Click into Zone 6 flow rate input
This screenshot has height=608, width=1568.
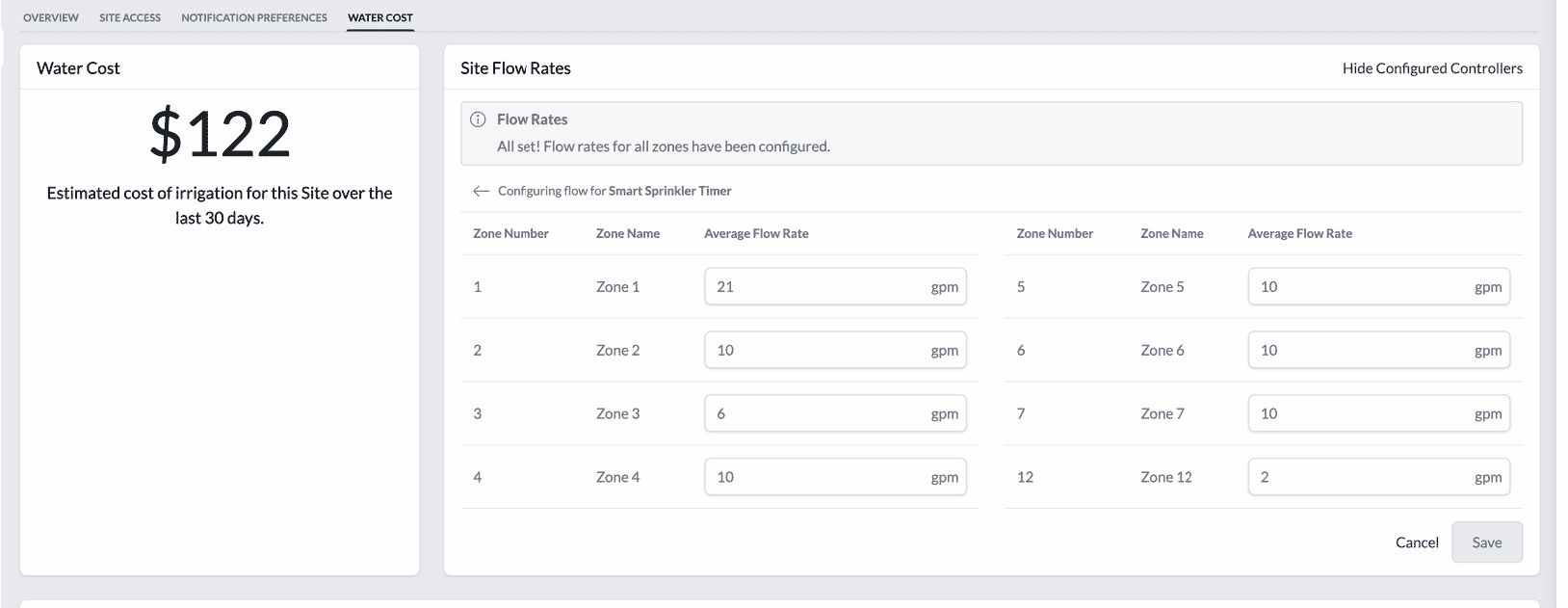1358,351
